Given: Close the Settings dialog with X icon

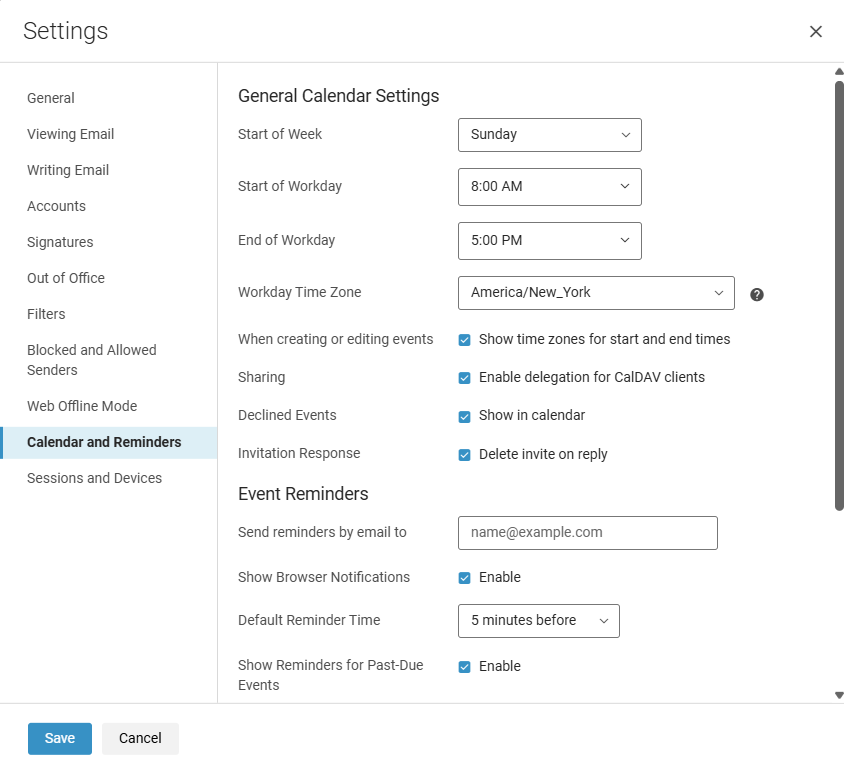Looking at the screenshot, I should [x=815, y=32].
